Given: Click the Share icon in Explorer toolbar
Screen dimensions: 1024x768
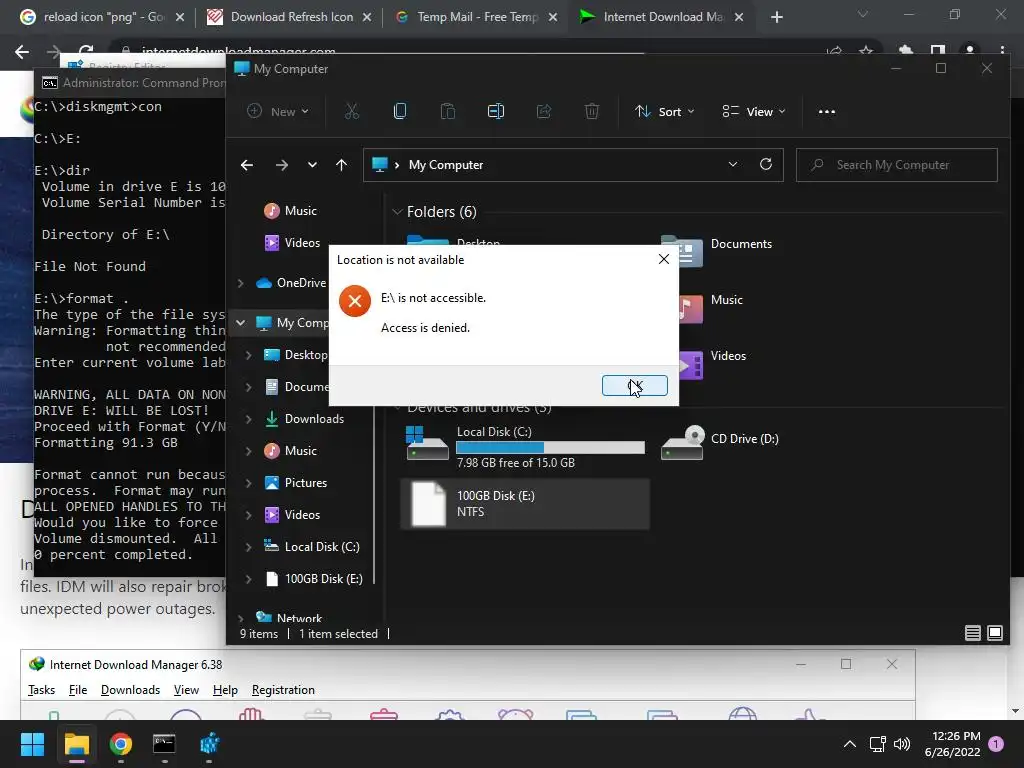Looking at the screenshot, I should coord(543,112).
